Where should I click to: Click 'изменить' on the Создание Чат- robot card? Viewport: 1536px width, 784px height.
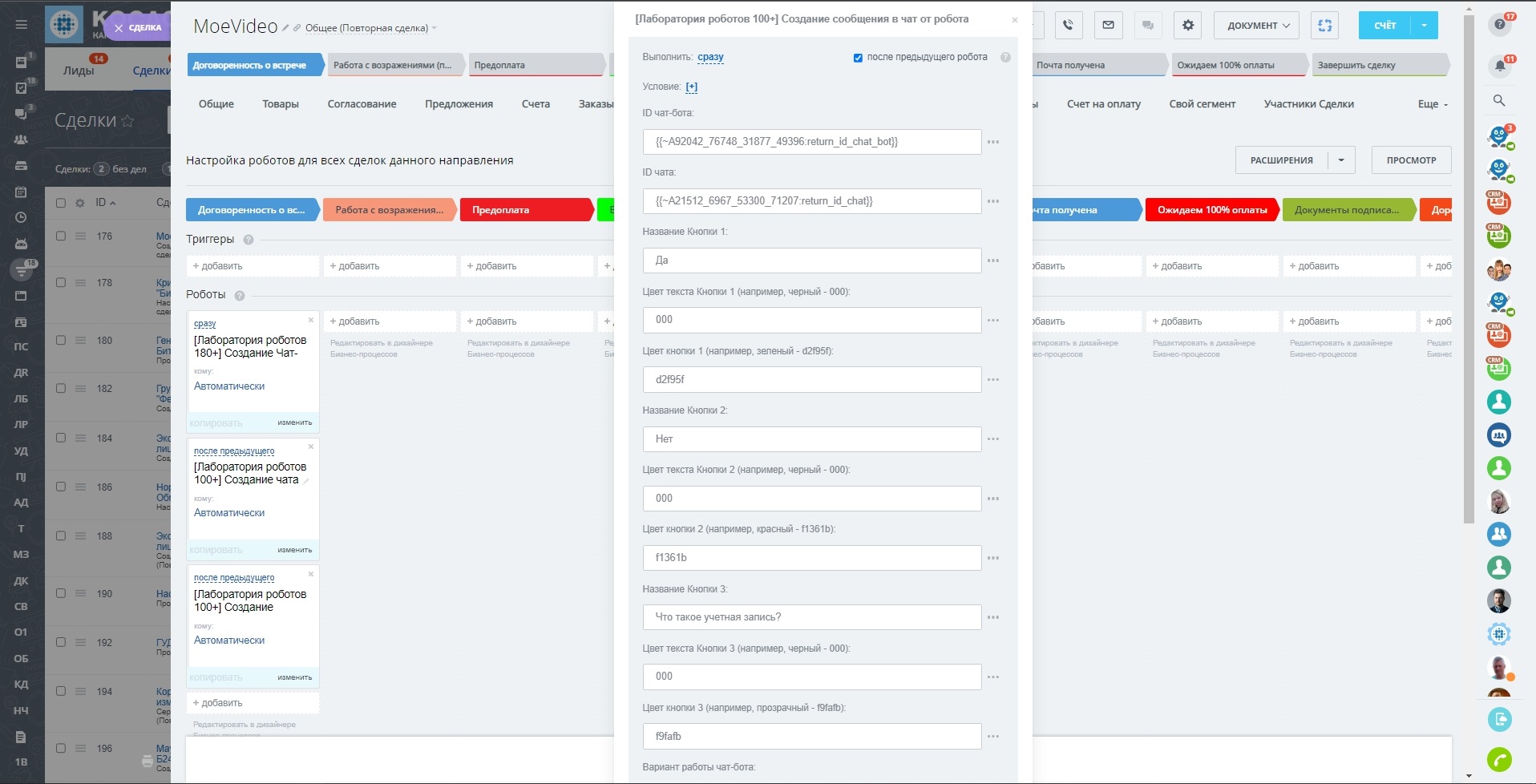click(295, 422)
